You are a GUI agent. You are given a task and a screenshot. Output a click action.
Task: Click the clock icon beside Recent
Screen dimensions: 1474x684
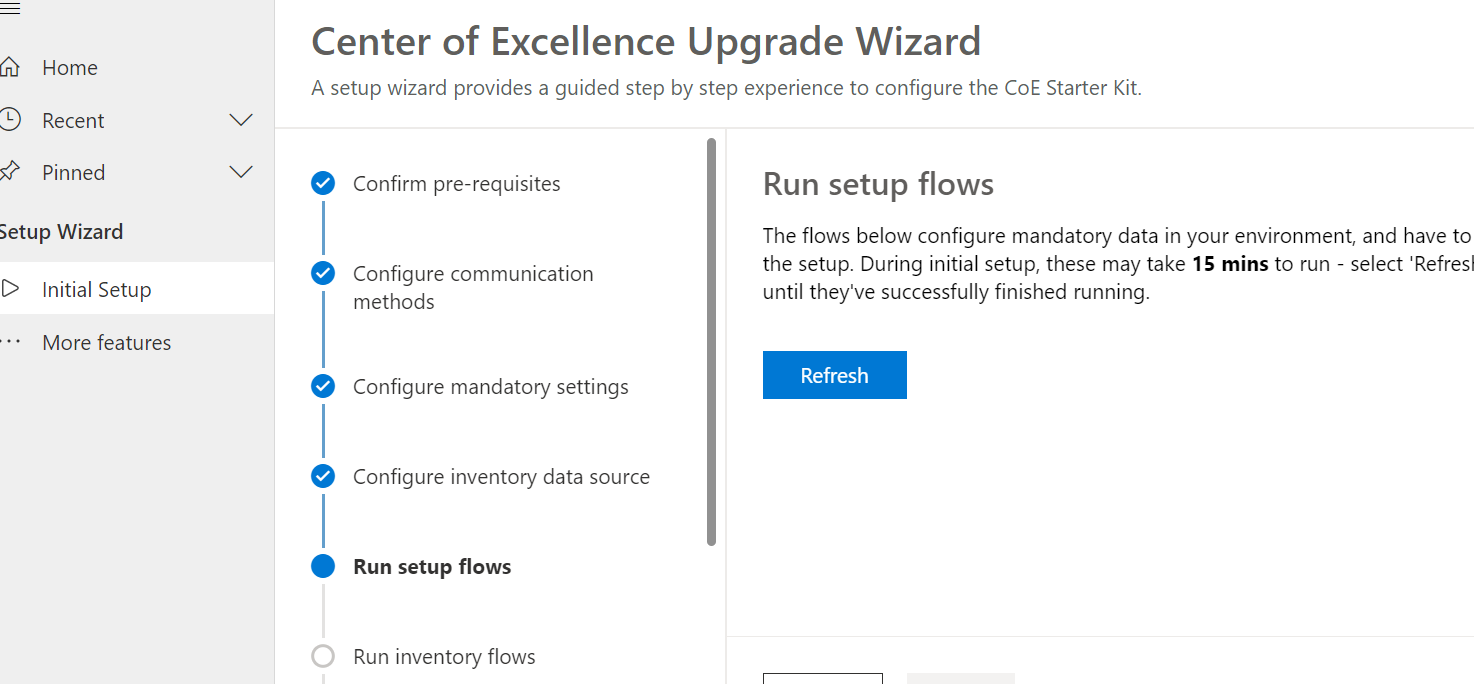(x=9, y=119)
